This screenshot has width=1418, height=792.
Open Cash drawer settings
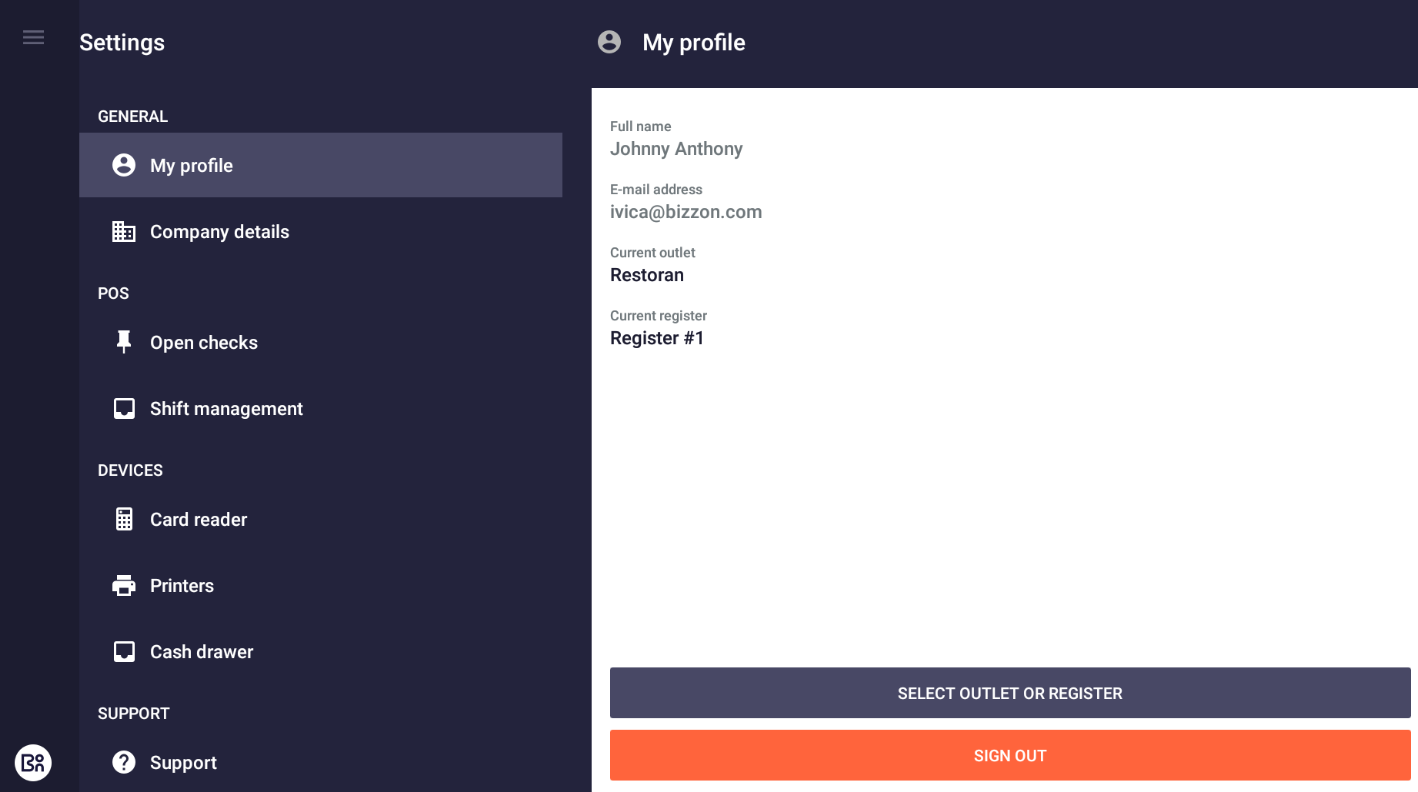pos(320,652)
